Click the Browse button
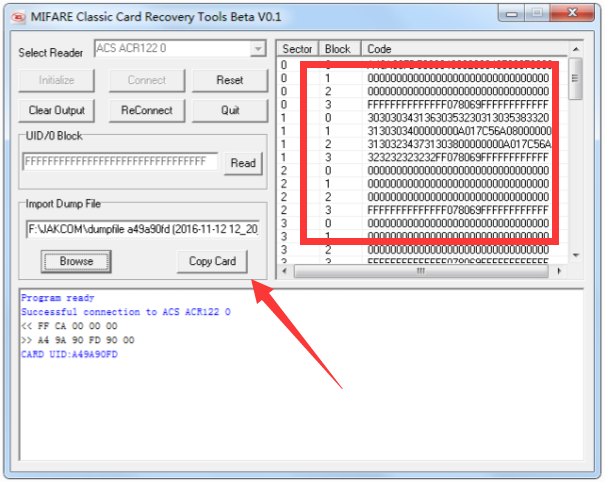The width and height of the screenshot is (605, 482). pos(76,261)
